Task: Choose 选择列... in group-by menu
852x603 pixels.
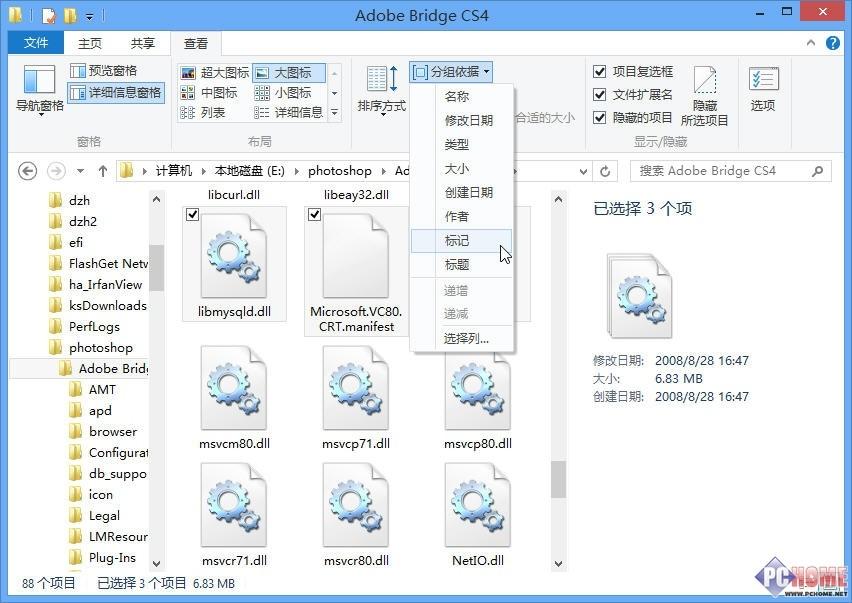Action: click(461, 338)
